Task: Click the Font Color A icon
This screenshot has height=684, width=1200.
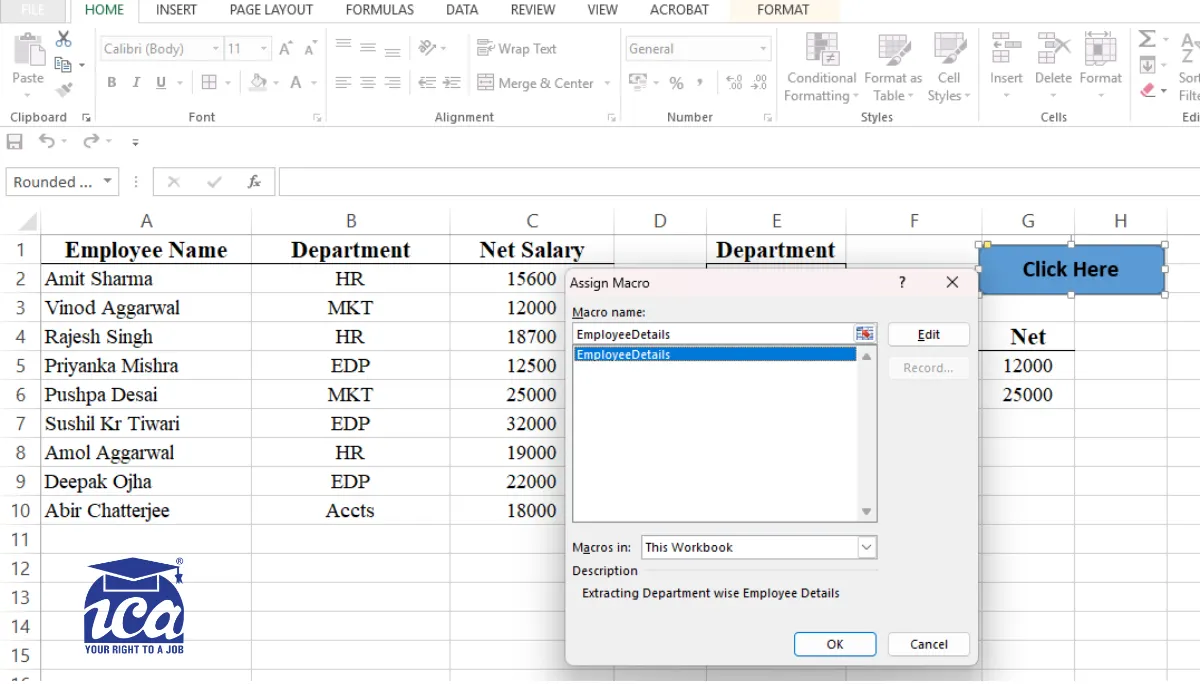Action: (x=296, y=83)
